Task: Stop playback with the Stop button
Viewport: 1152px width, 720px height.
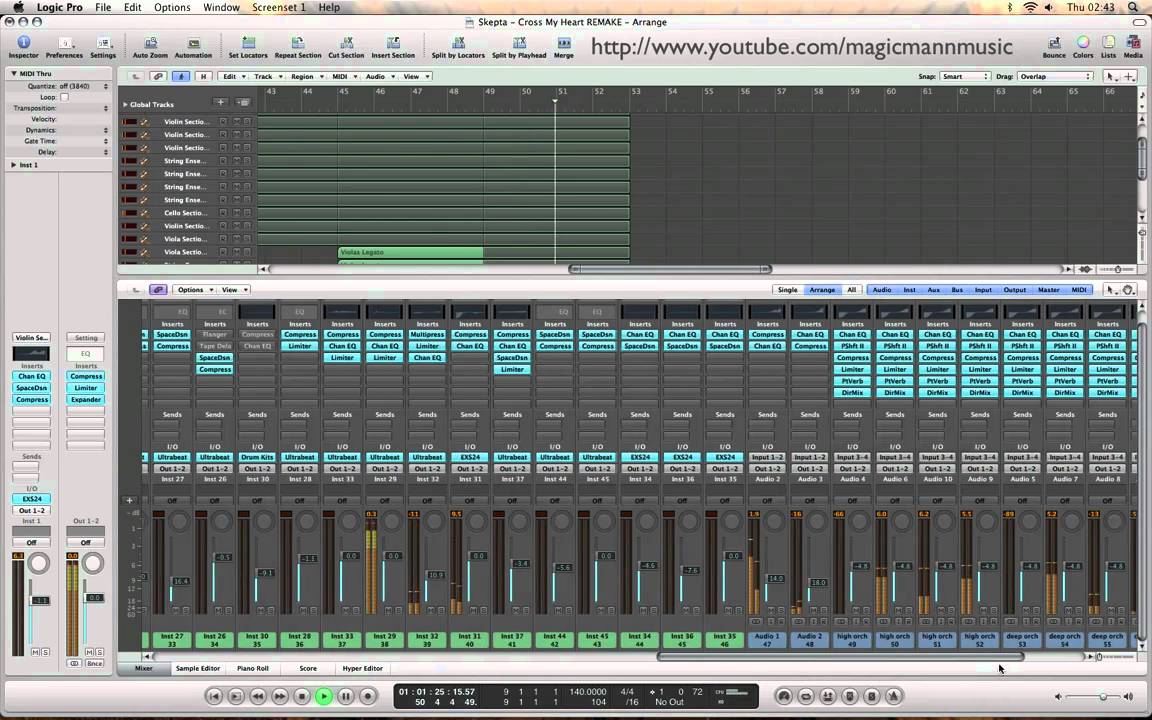Action: 302,696
